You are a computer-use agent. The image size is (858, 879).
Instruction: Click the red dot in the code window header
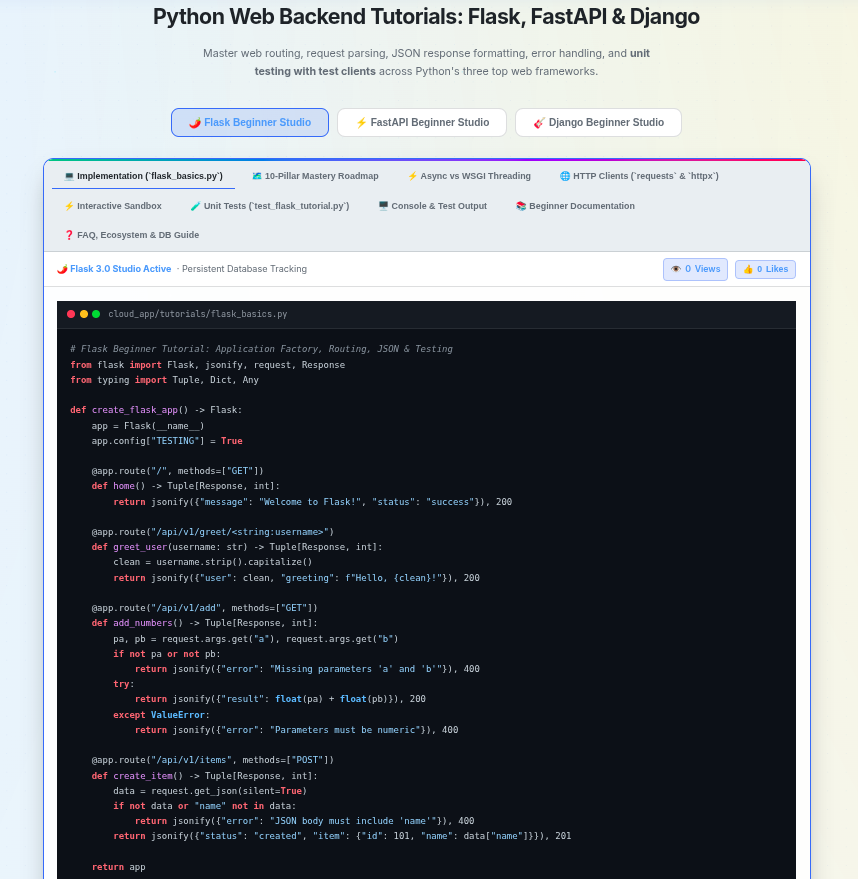click(x=71, y=314)
